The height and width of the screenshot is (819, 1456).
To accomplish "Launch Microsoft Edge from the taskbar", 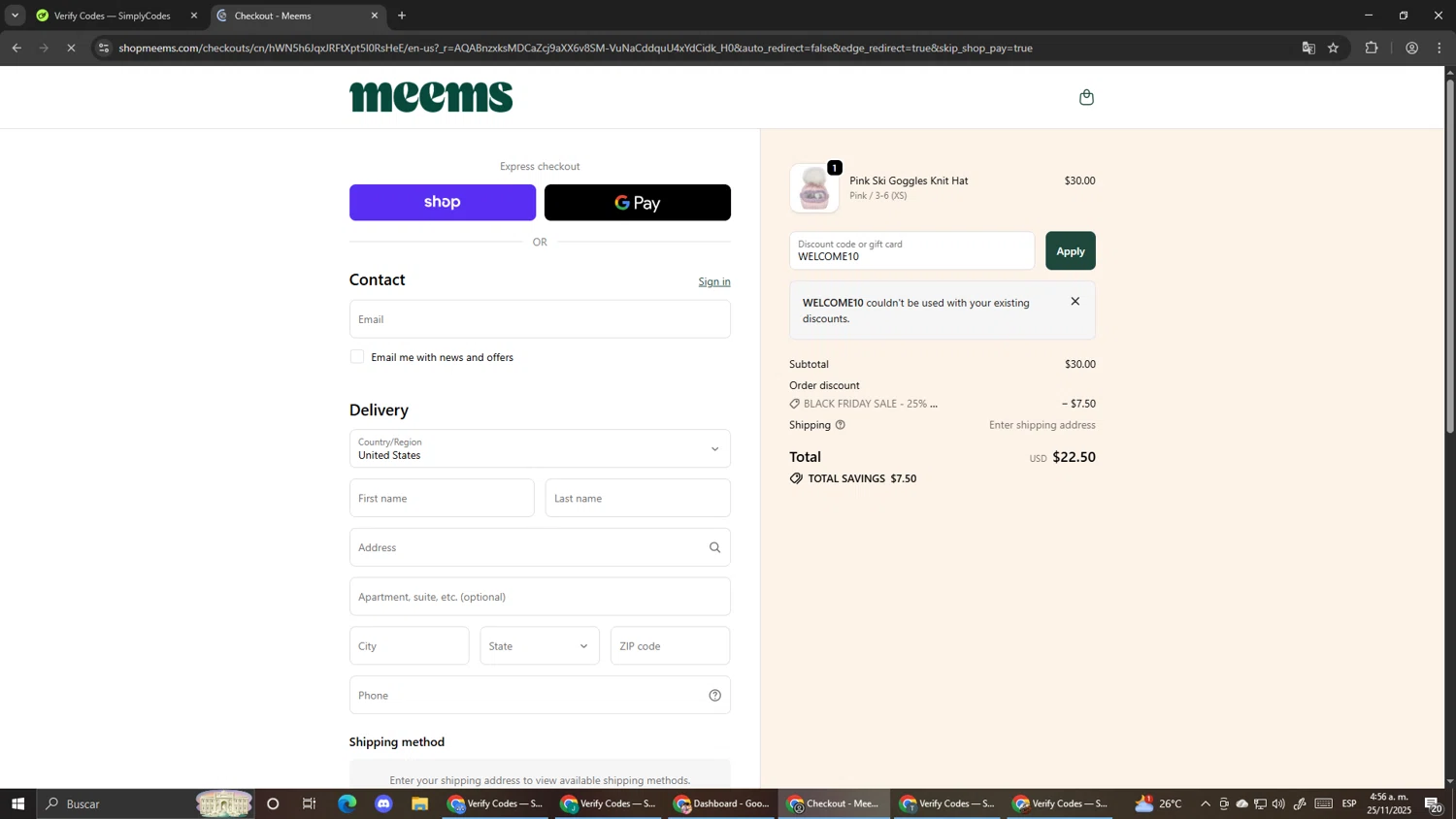I will click(347, 803).
